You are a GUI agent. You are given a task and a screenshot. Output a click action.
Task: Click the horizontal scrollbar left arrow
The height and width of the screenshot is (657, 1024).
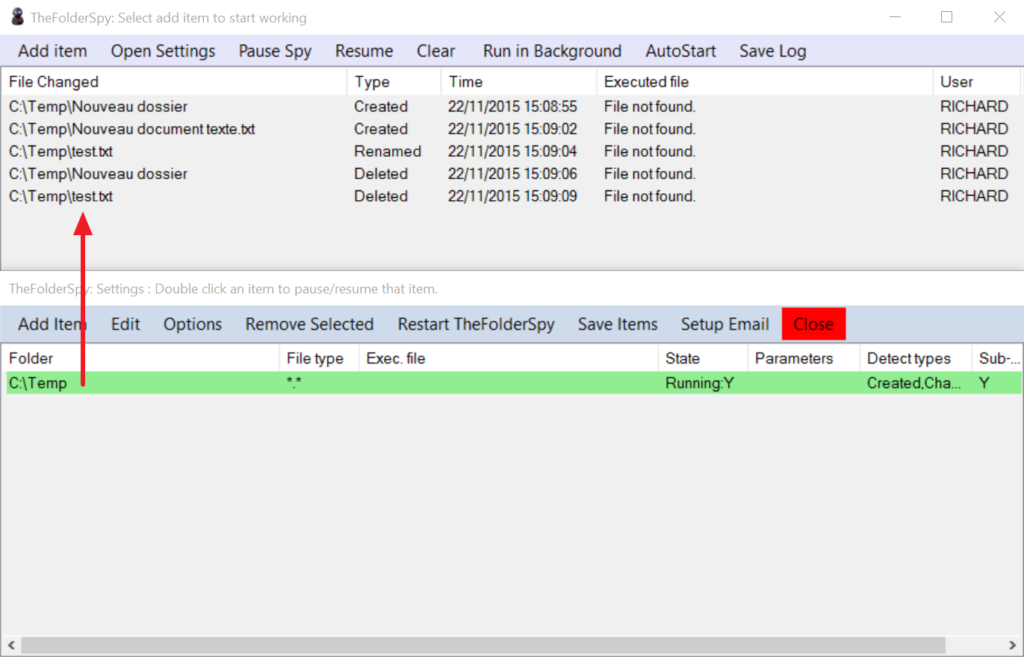tap(11, 645)
